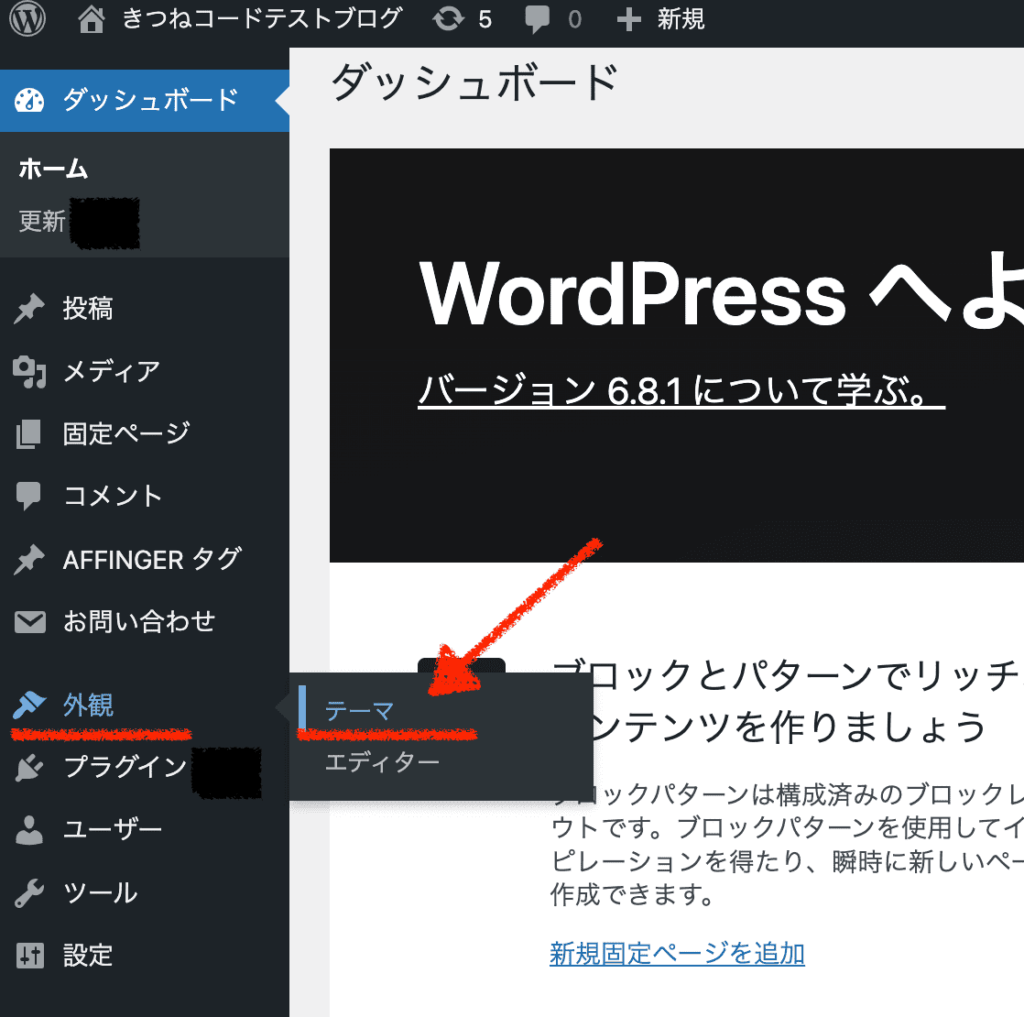
Task: Open the 設定 menu
Action: coord(88,955)
